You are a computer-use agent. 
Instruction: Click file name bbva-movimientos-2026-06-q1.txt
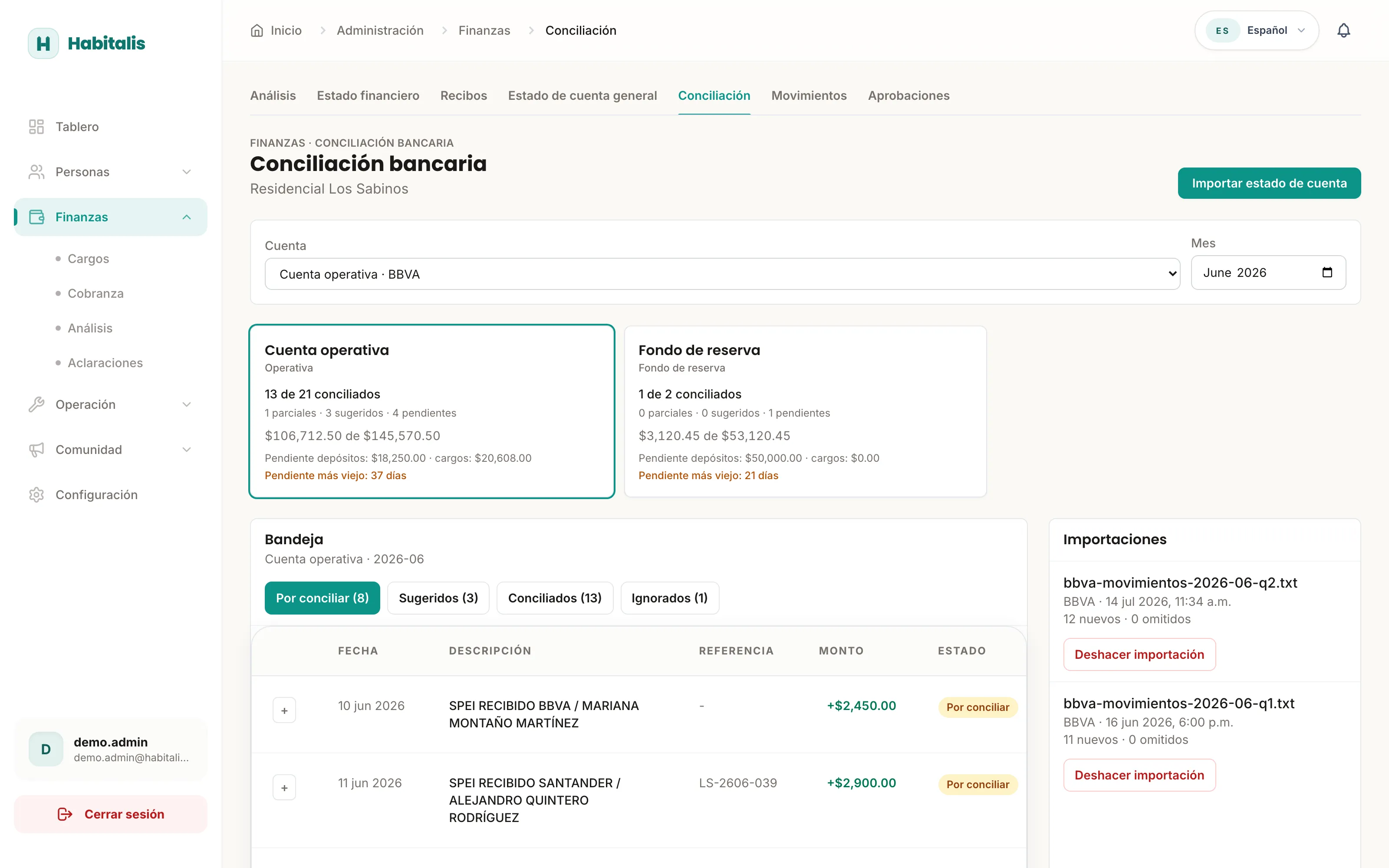pyautogui.click(x=1179, y=703)
